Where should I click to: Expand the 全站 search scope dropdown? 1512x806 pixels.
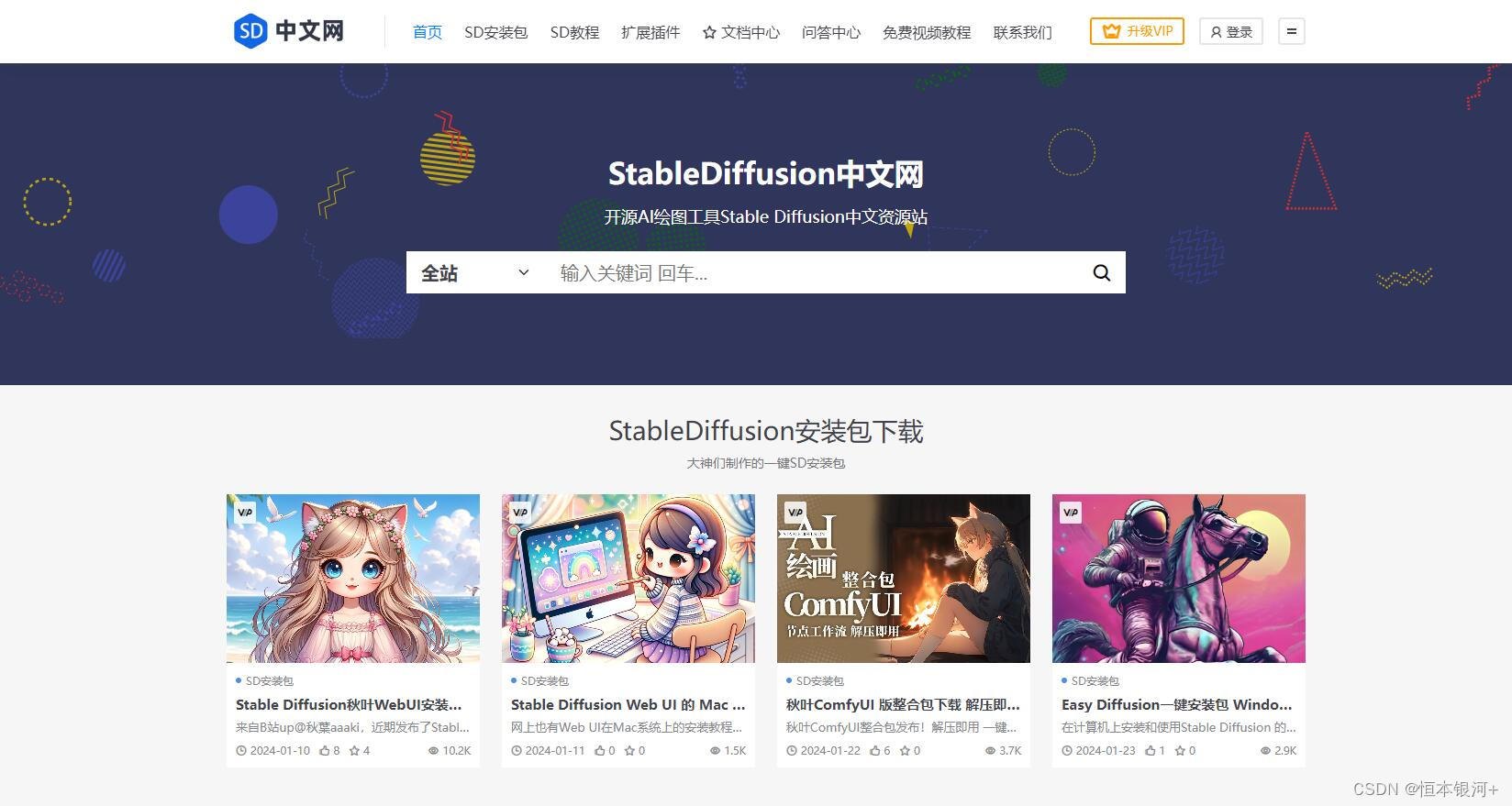[475, 273]
